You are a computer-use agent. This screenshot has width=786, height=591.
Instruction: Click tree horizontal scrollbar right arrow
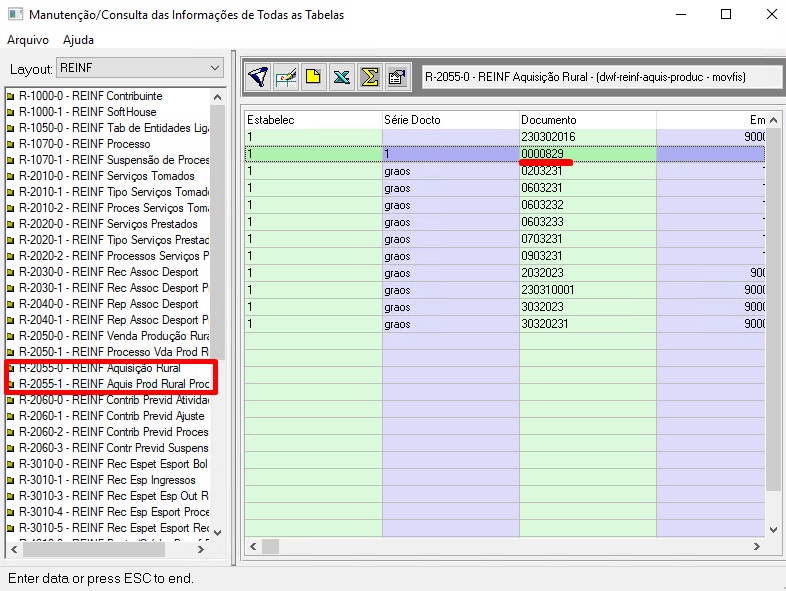[201, 549]
